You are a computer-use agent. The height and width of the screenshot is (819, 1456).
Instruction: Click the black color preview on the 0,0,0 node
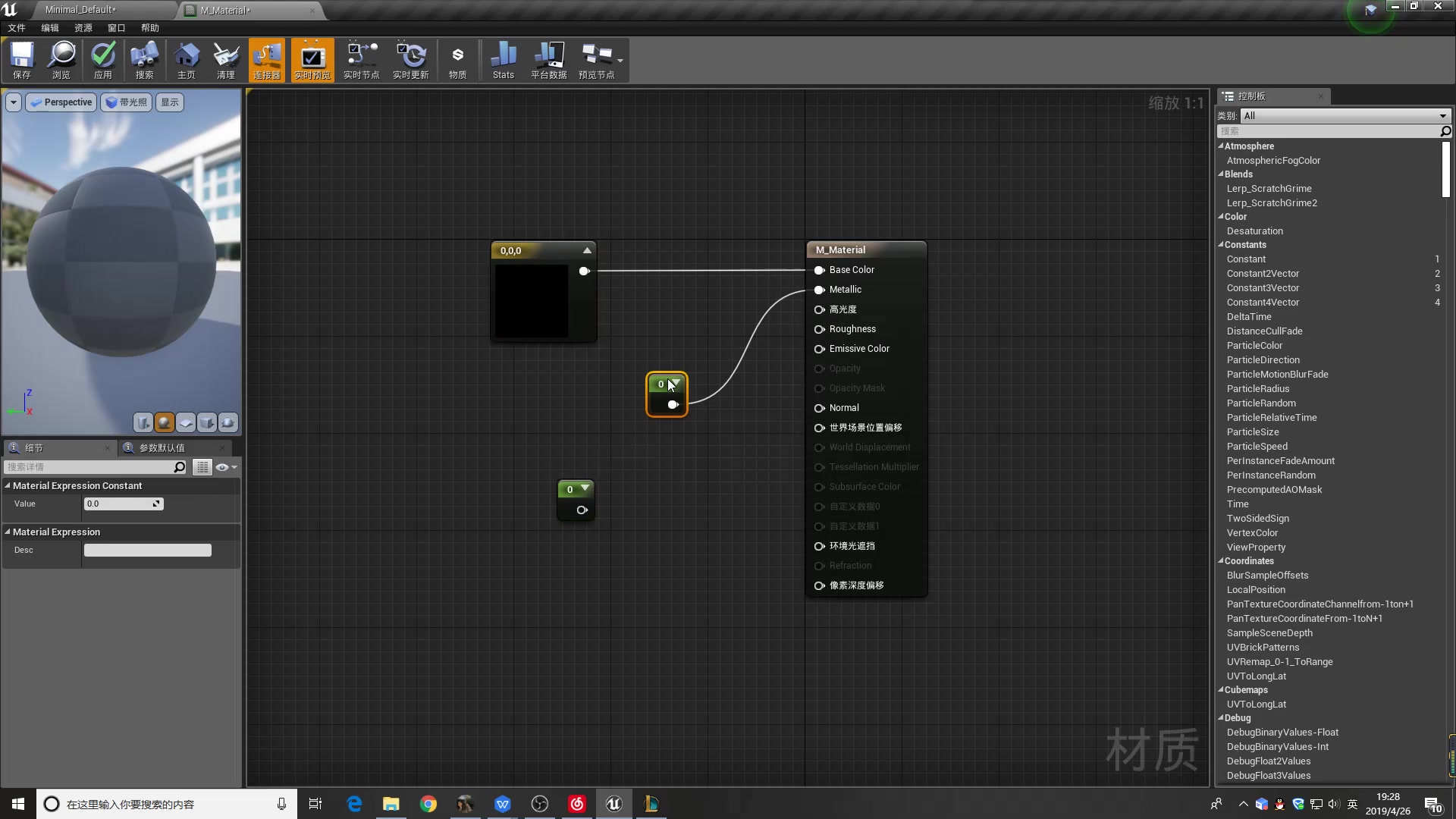click(530, 302)
